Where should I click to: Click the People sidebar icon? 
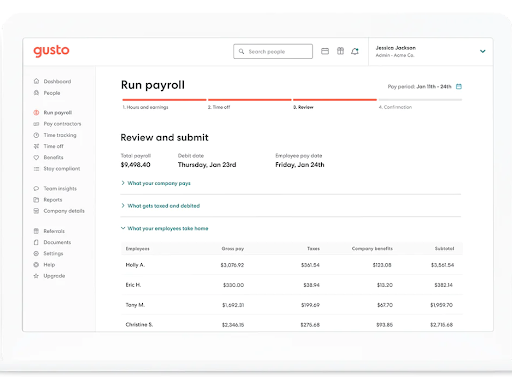point(36,93)
